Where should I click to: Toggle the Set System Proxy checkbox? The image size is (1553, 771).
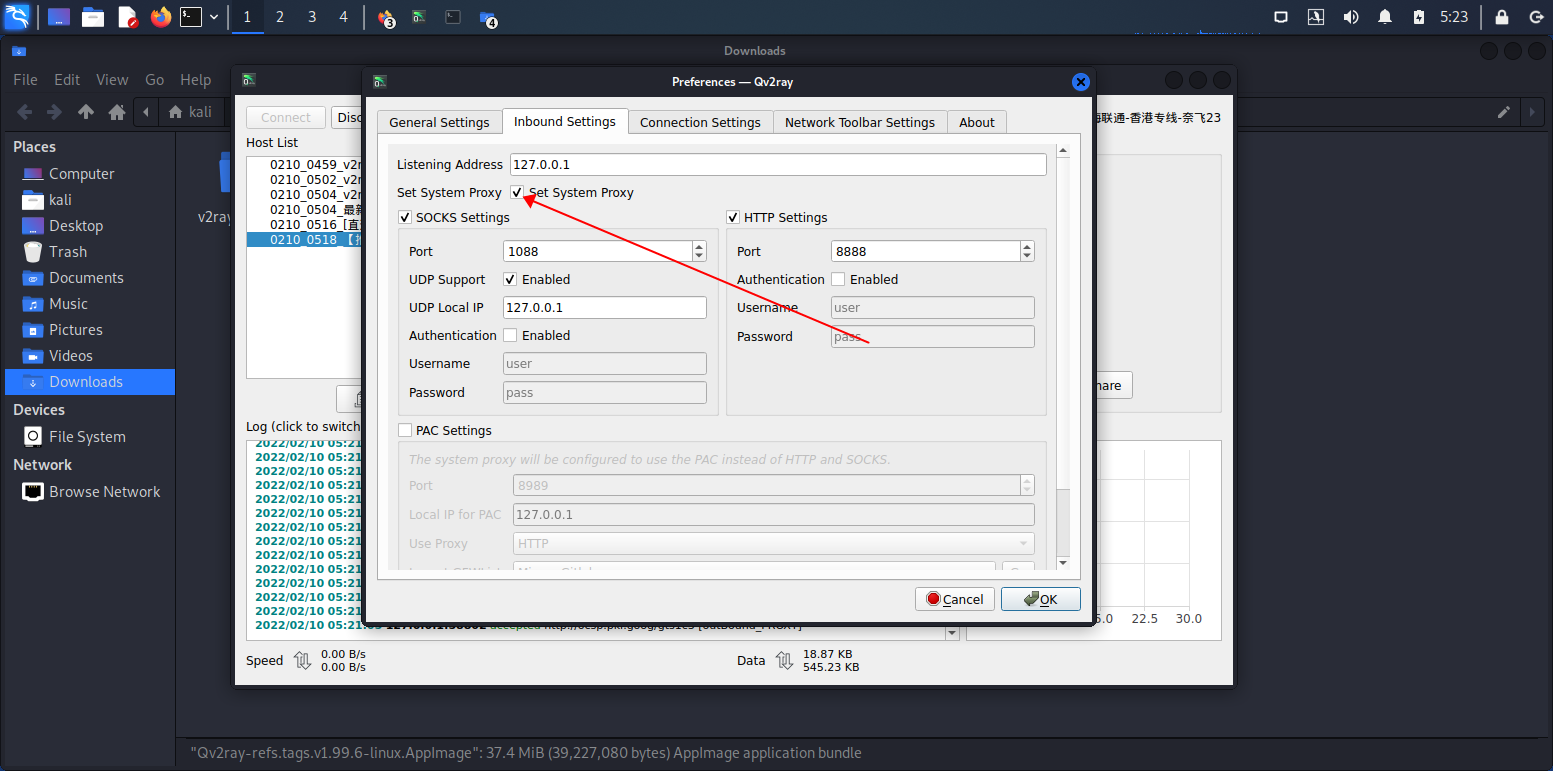(x=517, y=192)
